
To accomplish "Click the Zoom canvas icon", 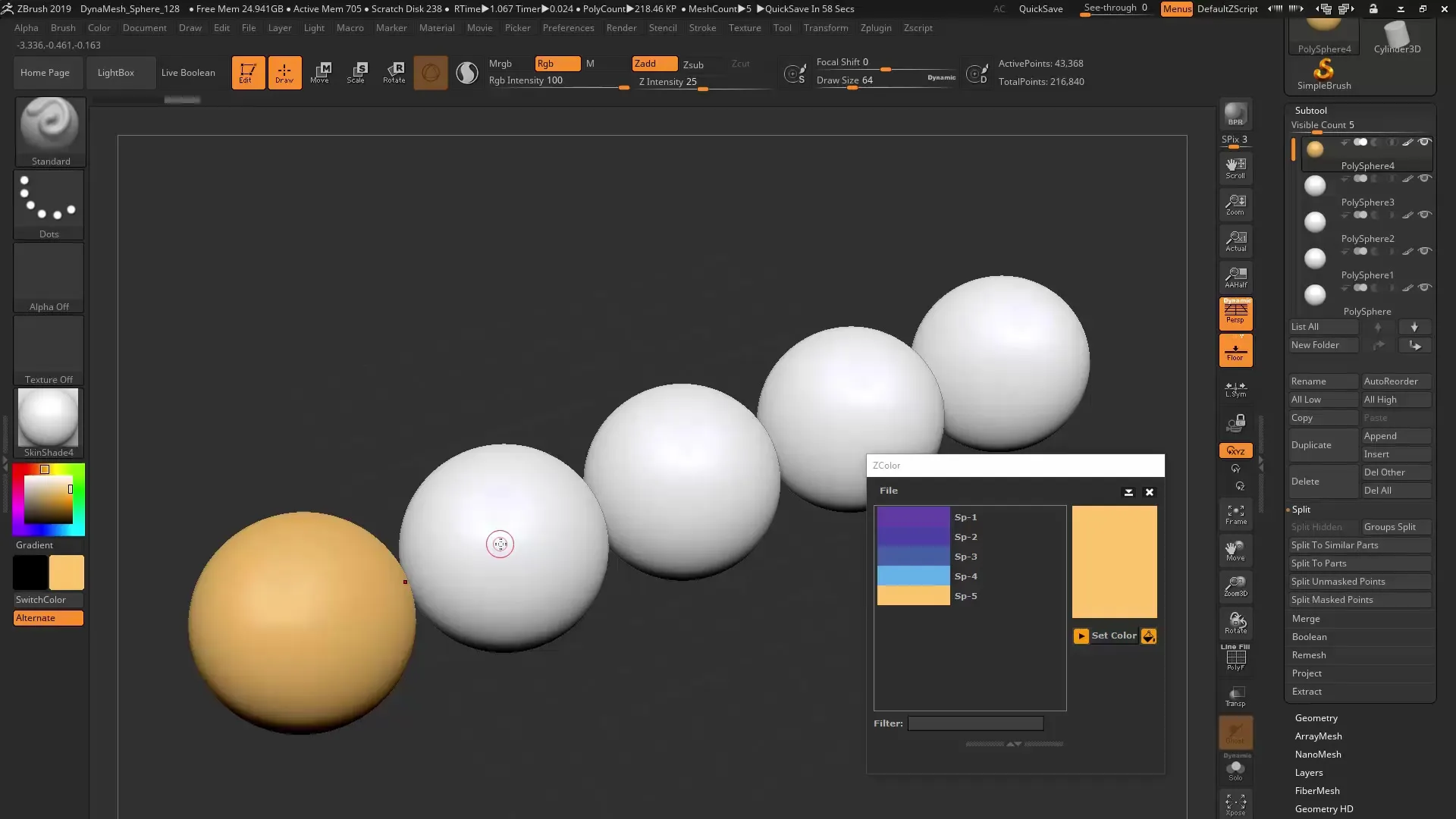I will [x=1235, y=205].
